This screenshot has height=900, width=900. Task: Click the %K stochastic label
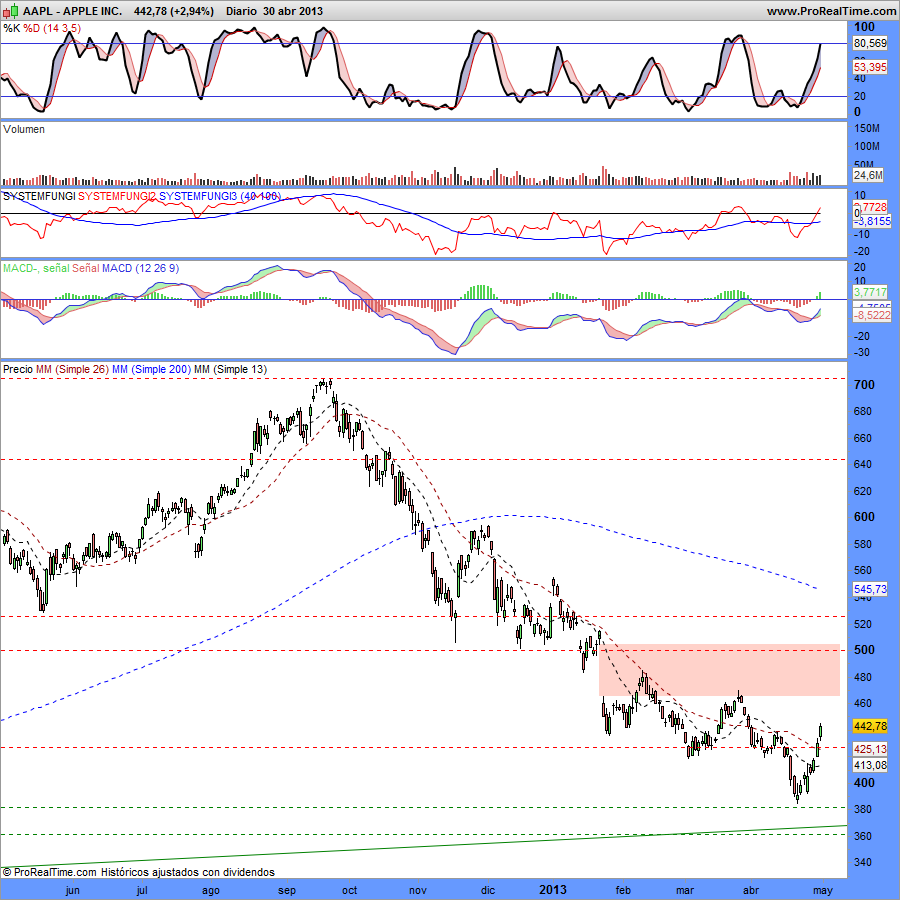[11, 28]
